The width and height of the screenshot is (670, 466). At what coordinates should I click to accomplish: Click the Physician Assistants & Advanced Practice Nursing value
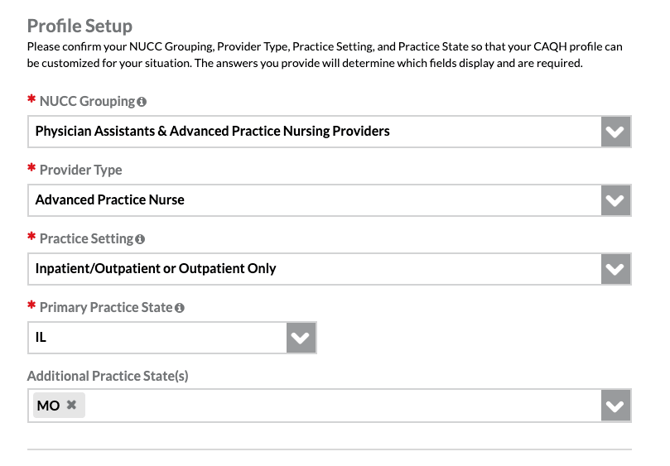(x=212, y=131)
